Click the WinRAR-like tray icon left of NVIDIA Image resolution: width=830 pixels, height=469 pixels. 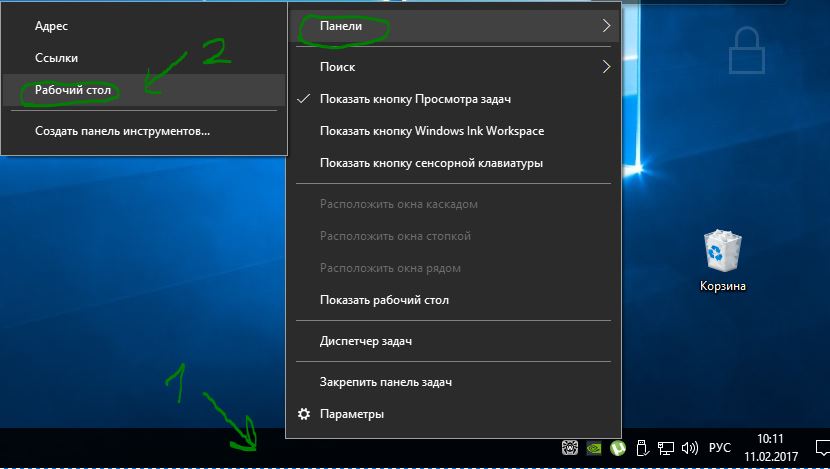[570, 448]
